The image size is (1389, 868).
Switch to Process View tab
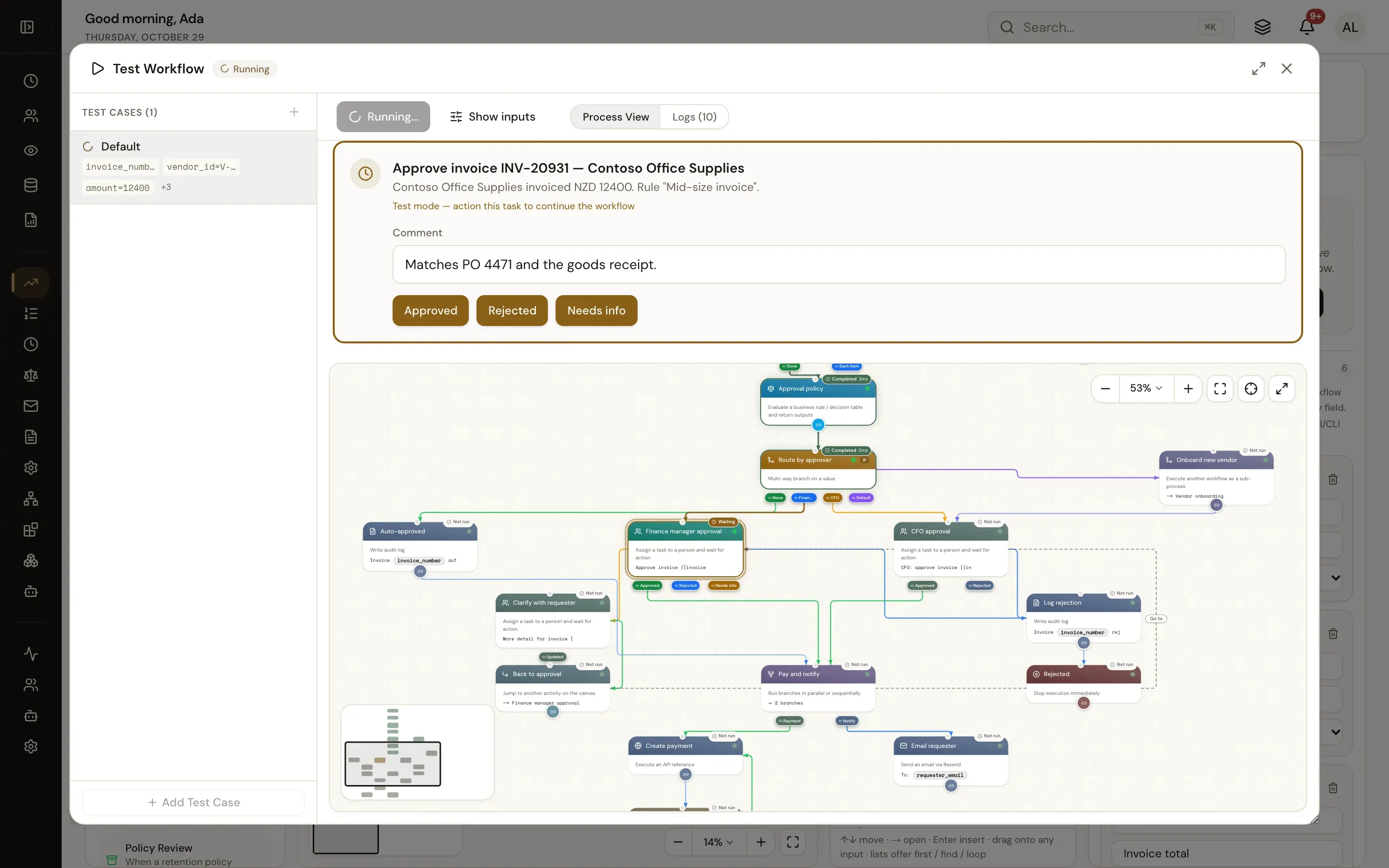[x=615, y=117]
